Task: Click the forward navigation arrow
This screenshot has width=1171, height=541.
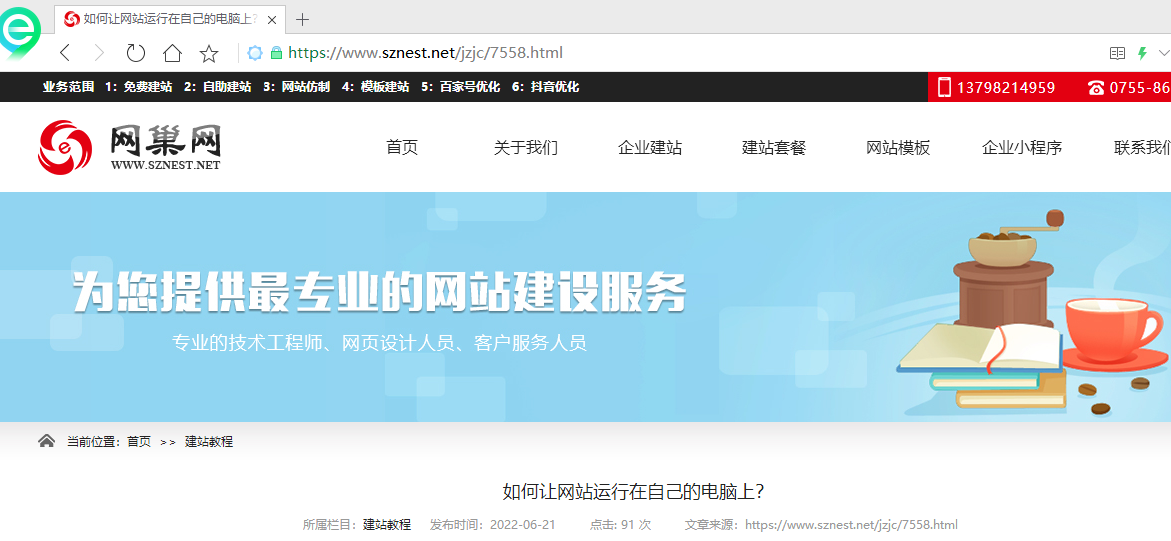Action: (x=98, y=53)
